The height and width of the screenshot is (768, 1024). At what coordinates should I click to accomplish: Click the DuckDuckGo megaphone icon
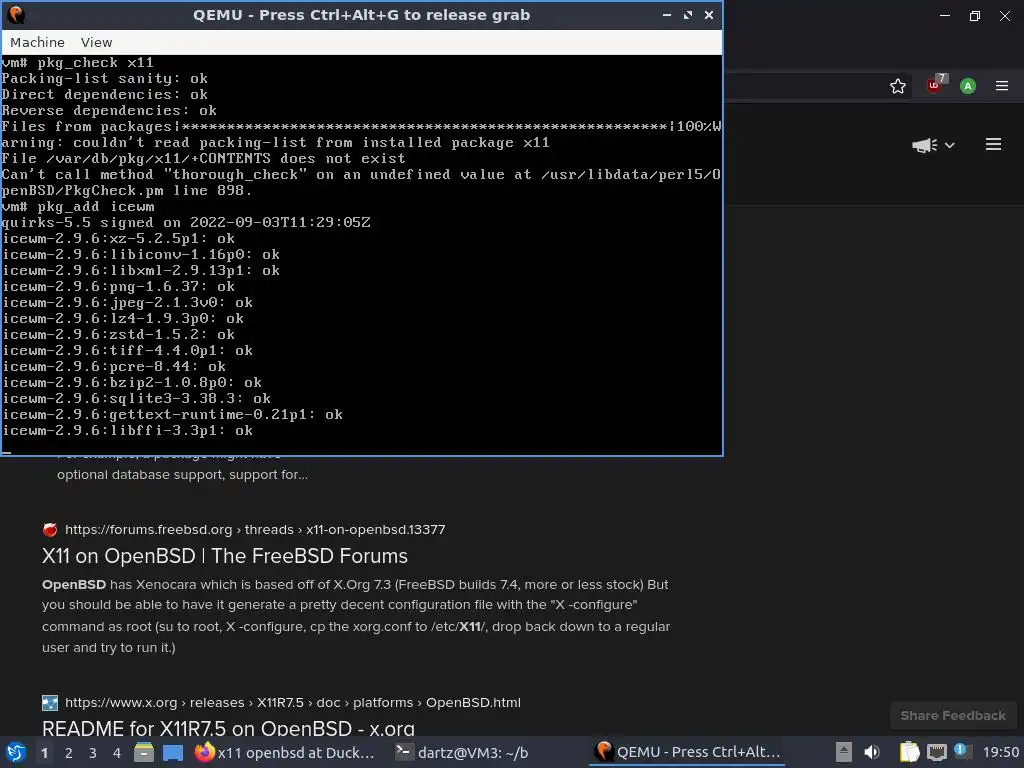tap(923, 145)
